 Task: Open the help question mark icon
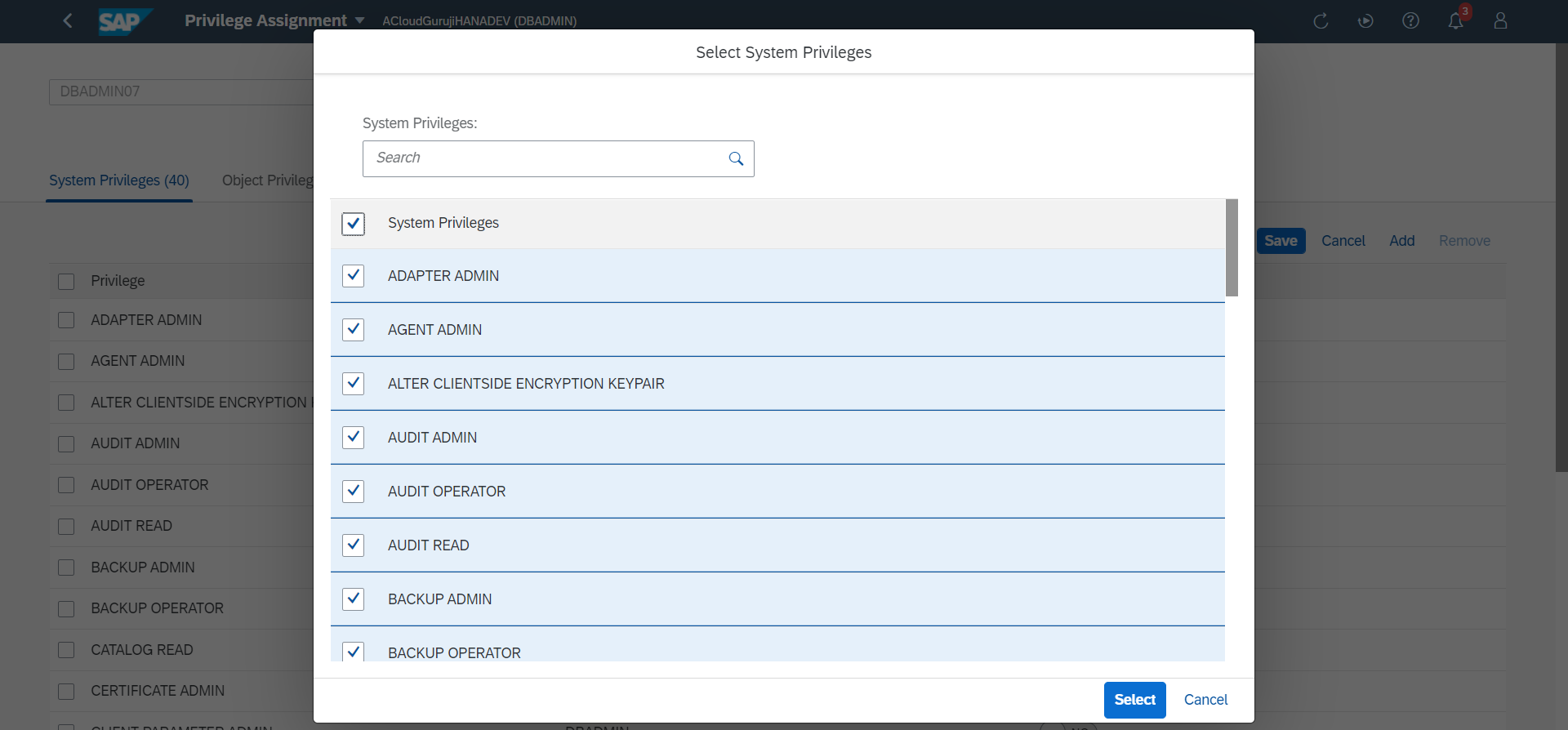click(x=1410, y=21)
